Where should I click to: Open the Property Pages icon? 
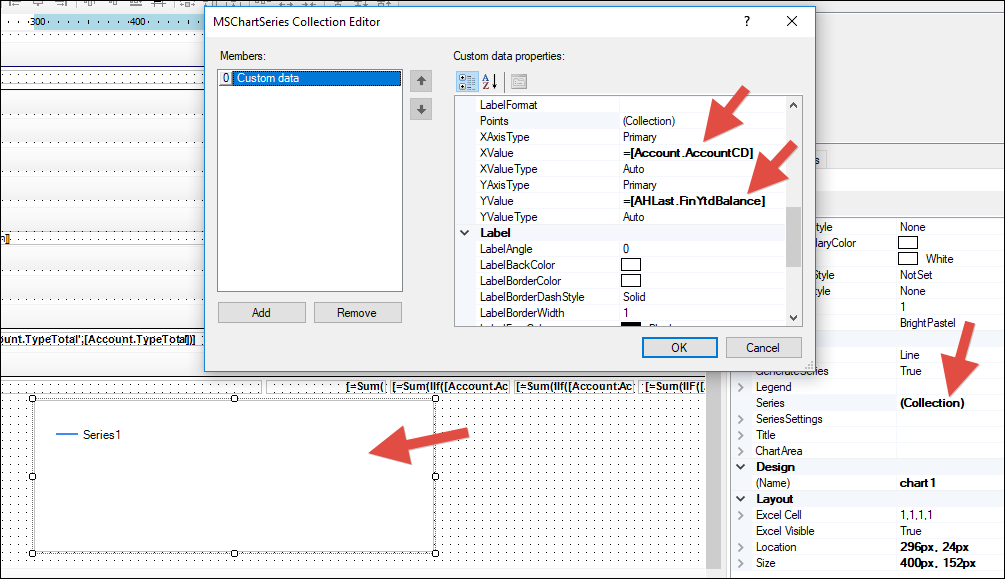click(518, 82)
